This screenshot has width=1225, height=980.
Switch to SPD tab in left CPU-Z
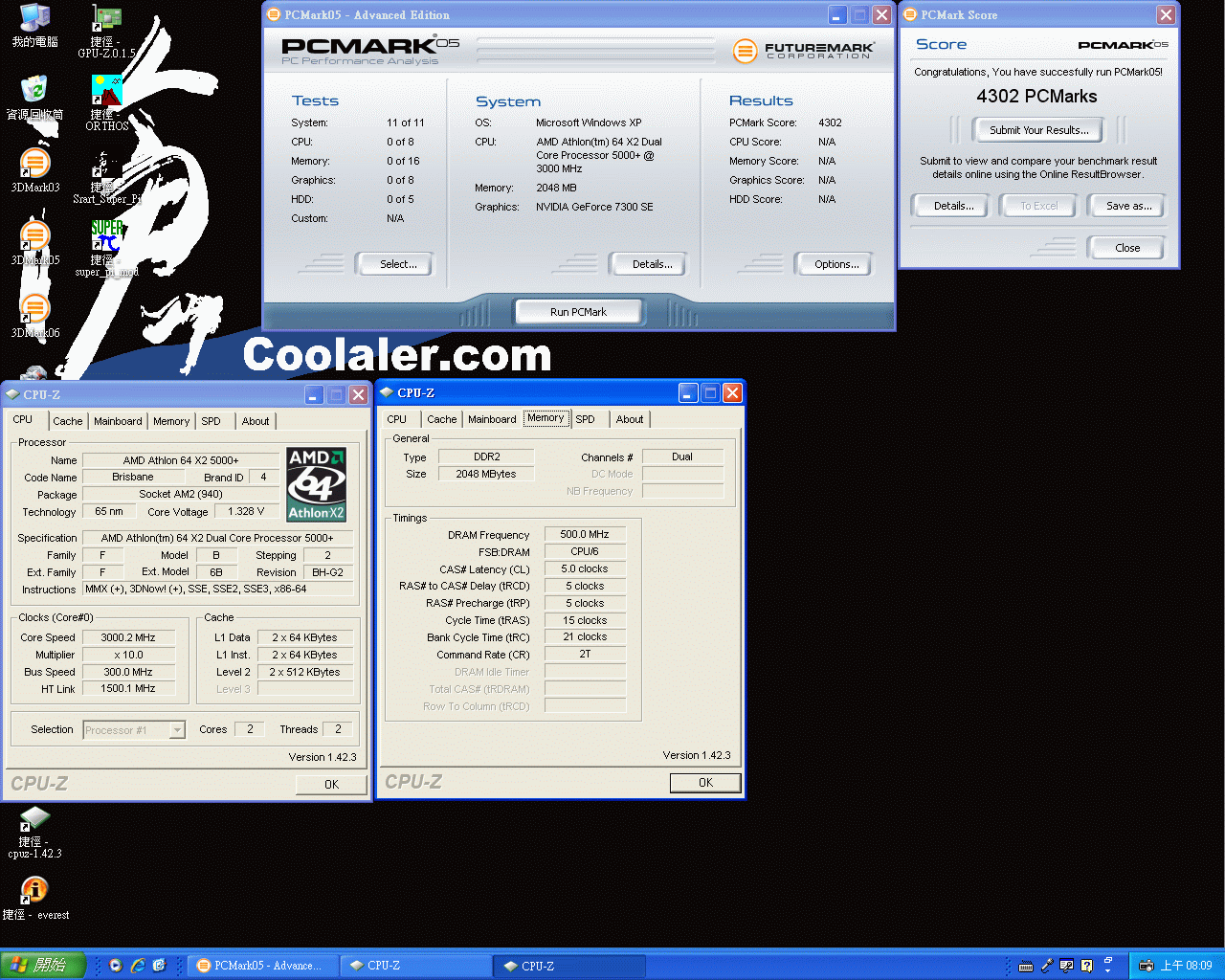(x=212, y=421)
